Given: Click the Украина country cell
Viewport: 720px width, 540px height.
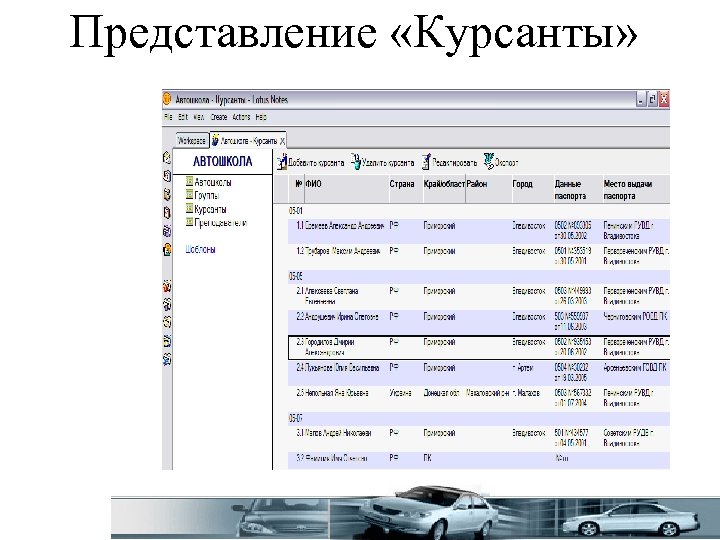Looking at the screenshot, I should pos(400,393).
